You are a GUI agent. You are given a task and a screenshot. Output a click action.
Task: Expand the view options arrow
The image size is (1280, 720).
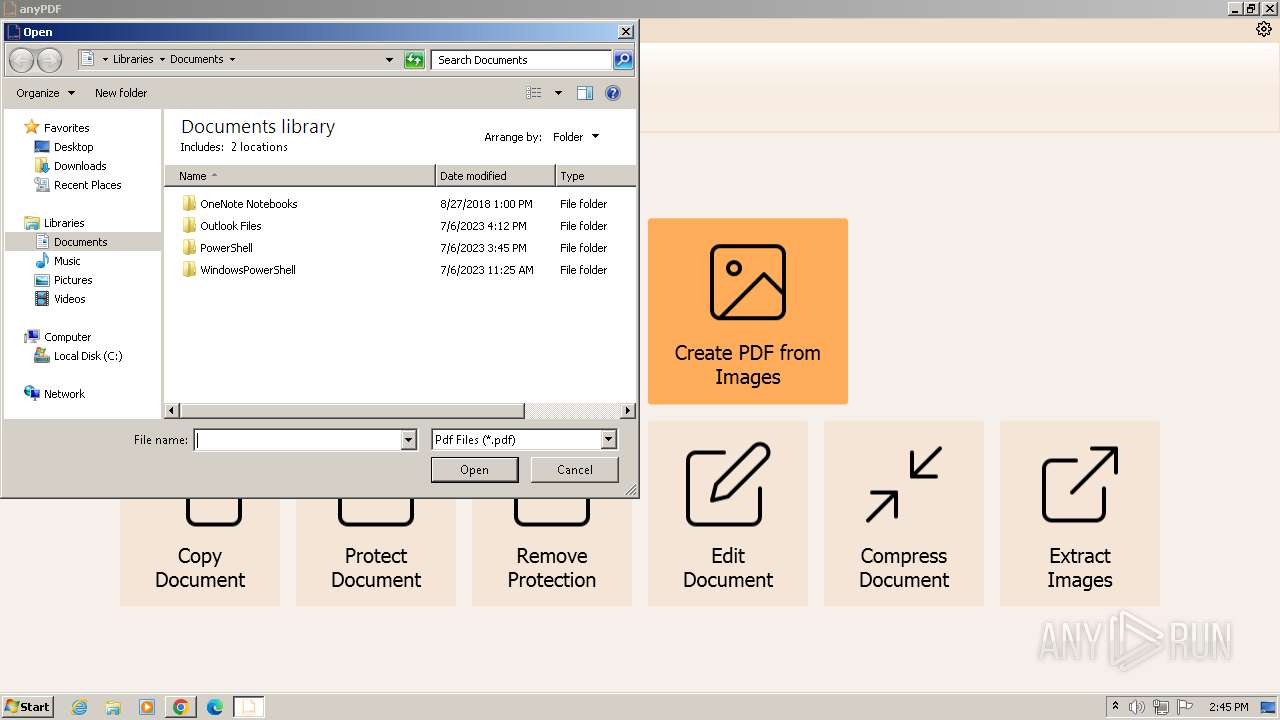tap(558, 93)
